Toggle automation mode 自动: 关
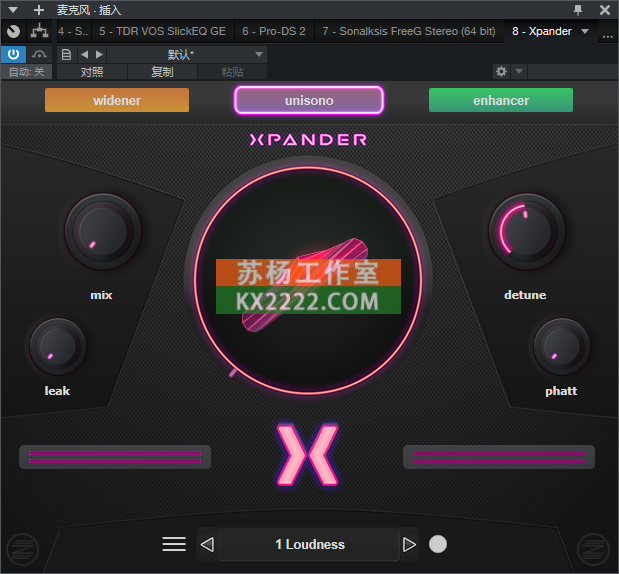The height and width of the screenshot is (574, 619). pyautogui.click(x=26, y=72)
